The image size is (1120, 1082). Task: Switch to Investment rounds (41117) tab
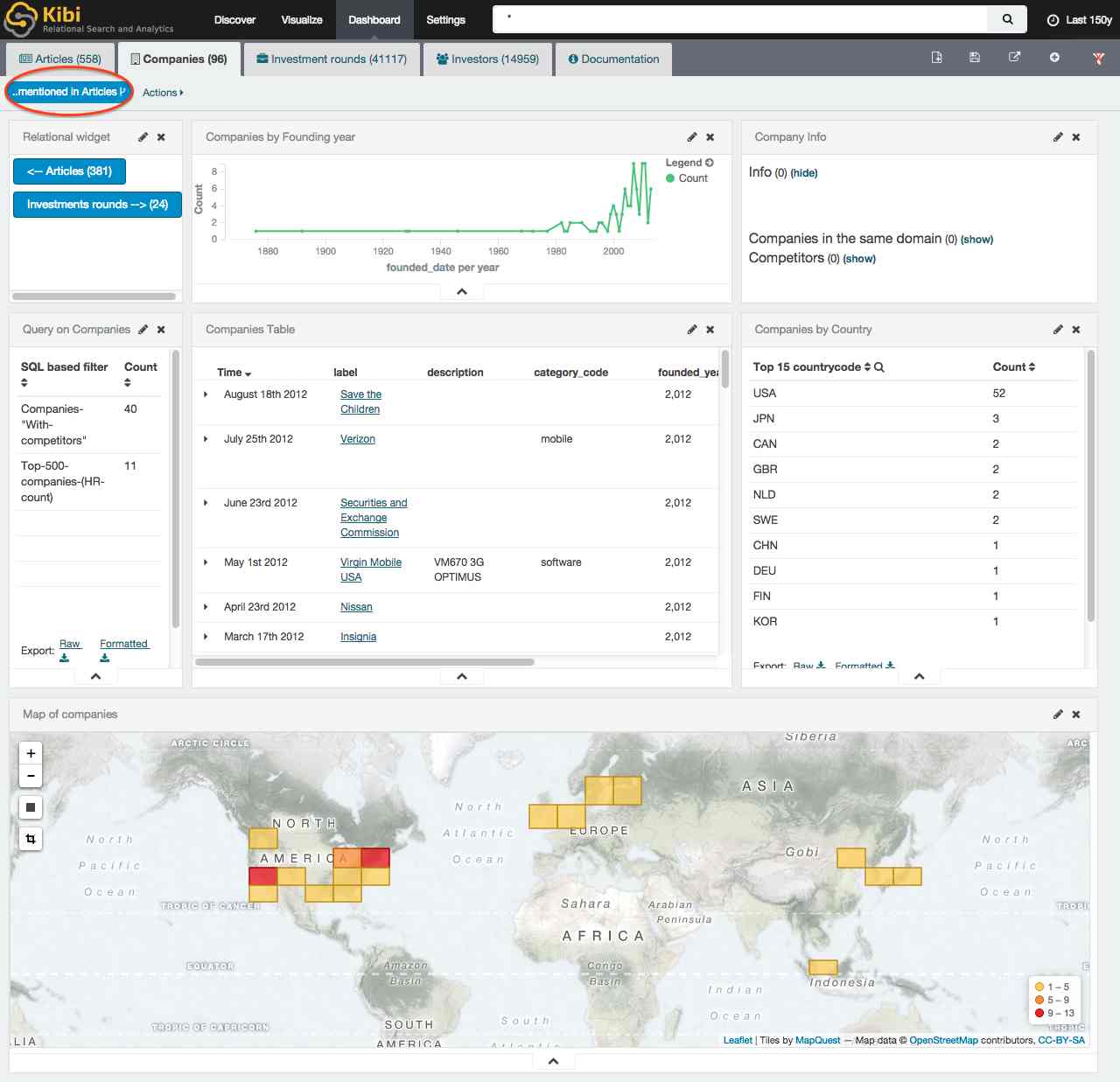click(332, 59)
